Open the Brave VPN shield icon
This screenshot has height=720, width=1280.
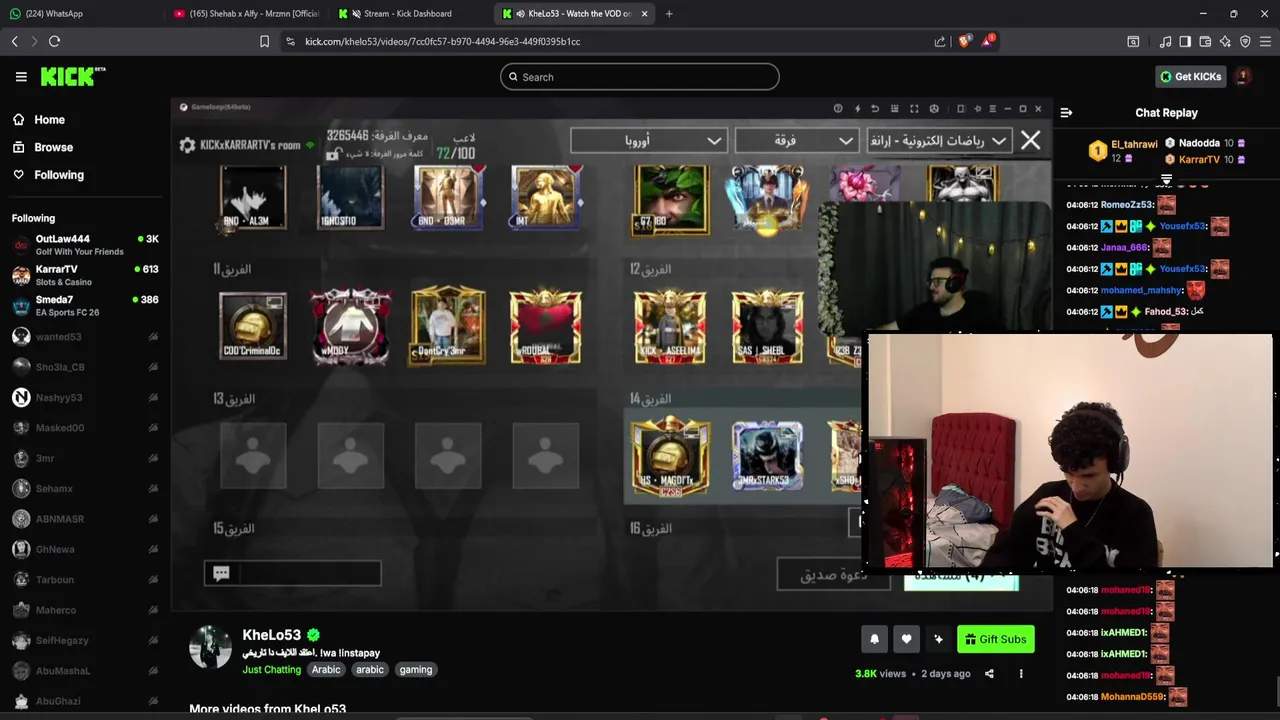[1245, 41]
